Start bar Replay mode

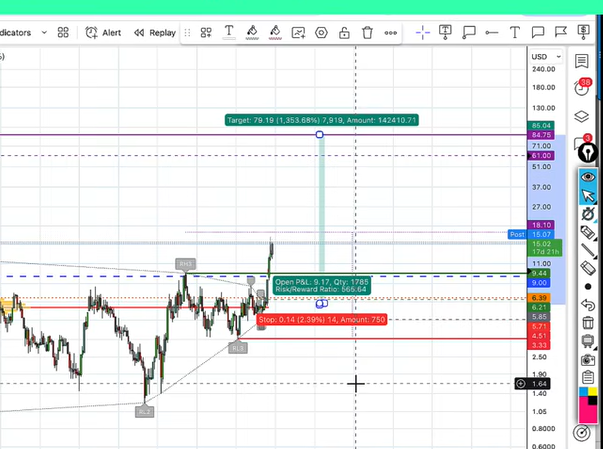(155, 33)
